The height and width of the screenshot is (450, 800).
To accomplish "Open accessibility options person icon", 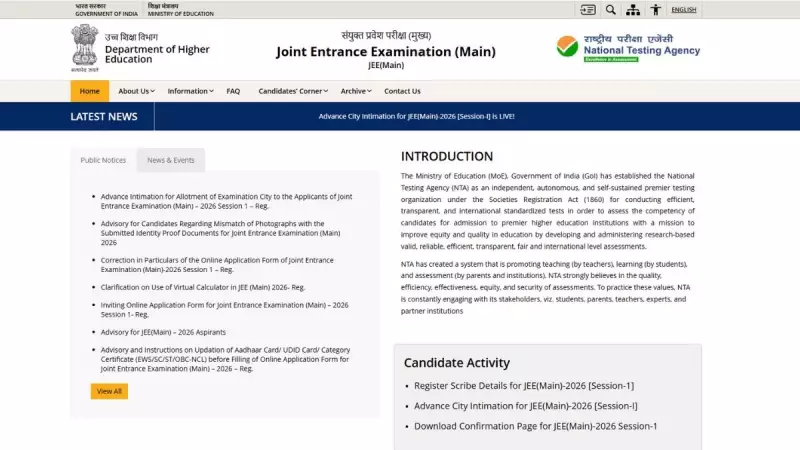I will coord(656,10).
